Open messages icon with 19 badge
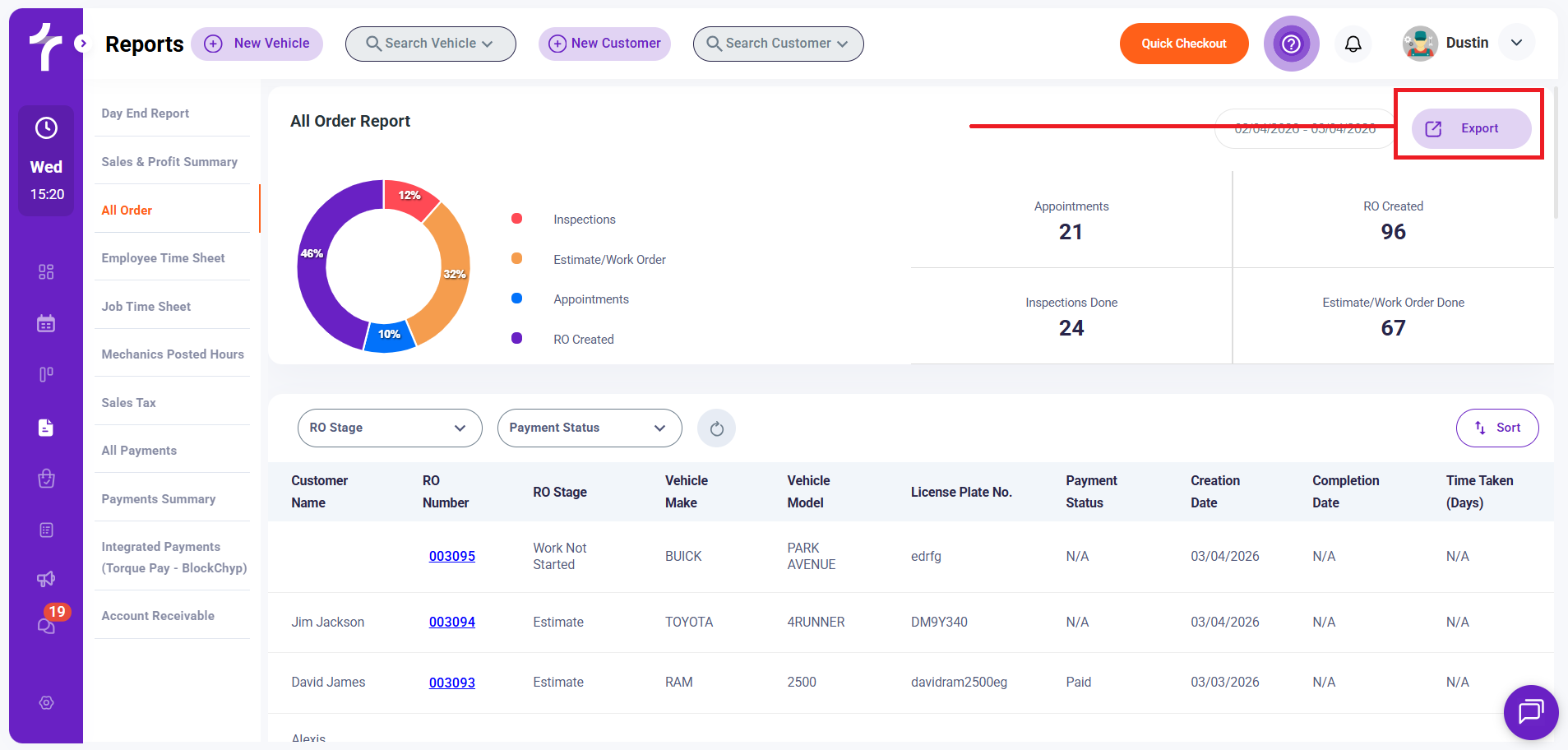 click(x=47, y=625)
